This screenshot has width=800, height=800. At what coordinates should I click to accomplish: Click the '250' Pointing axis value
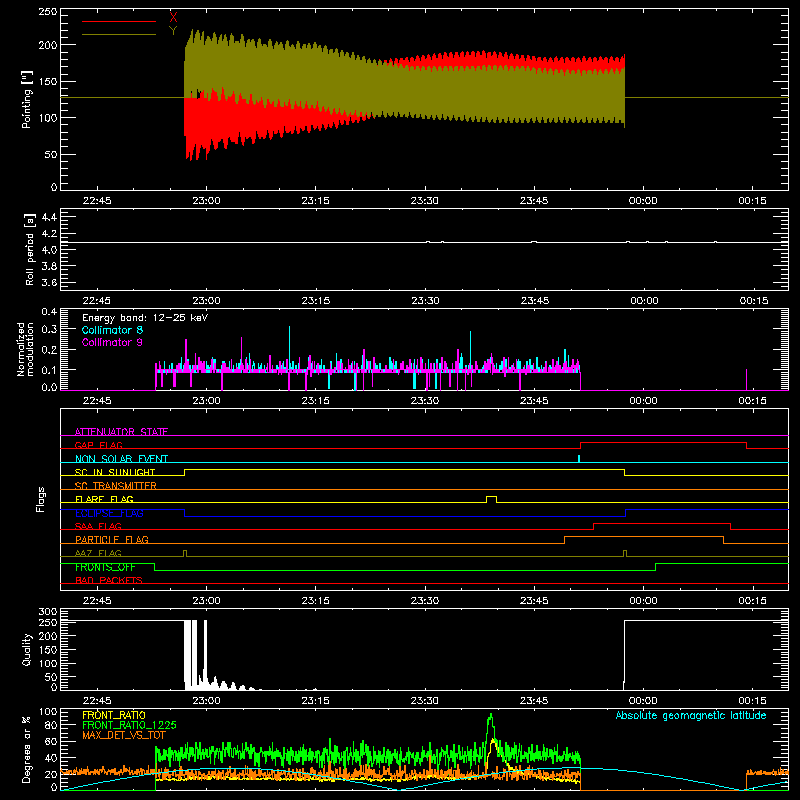point(48,11)
